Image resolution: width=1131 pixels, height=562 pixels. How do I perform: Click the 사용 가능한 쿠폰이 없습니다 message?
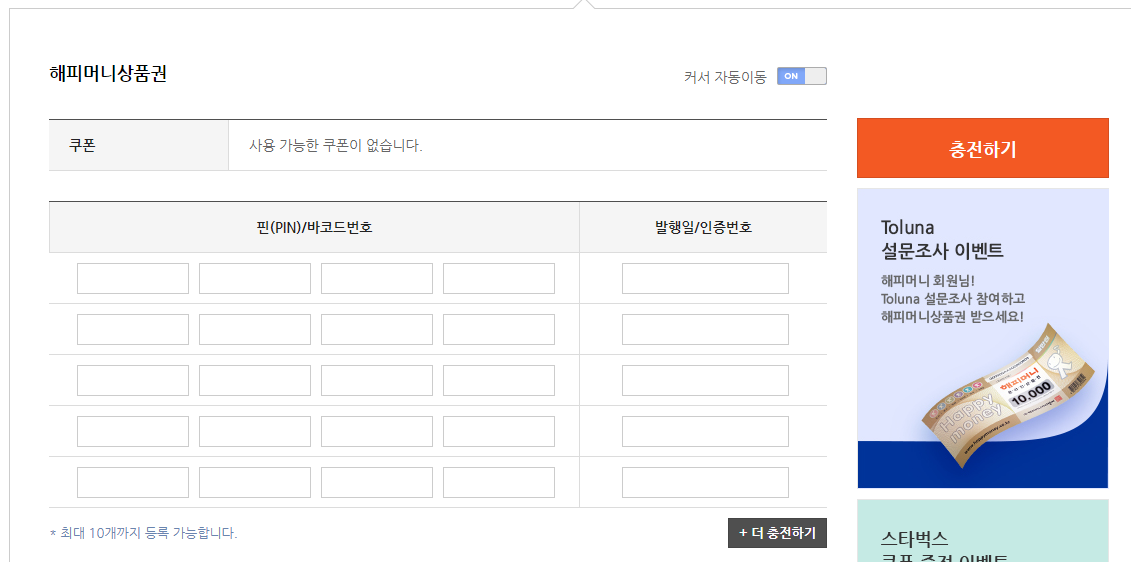[x=335, y=145]
